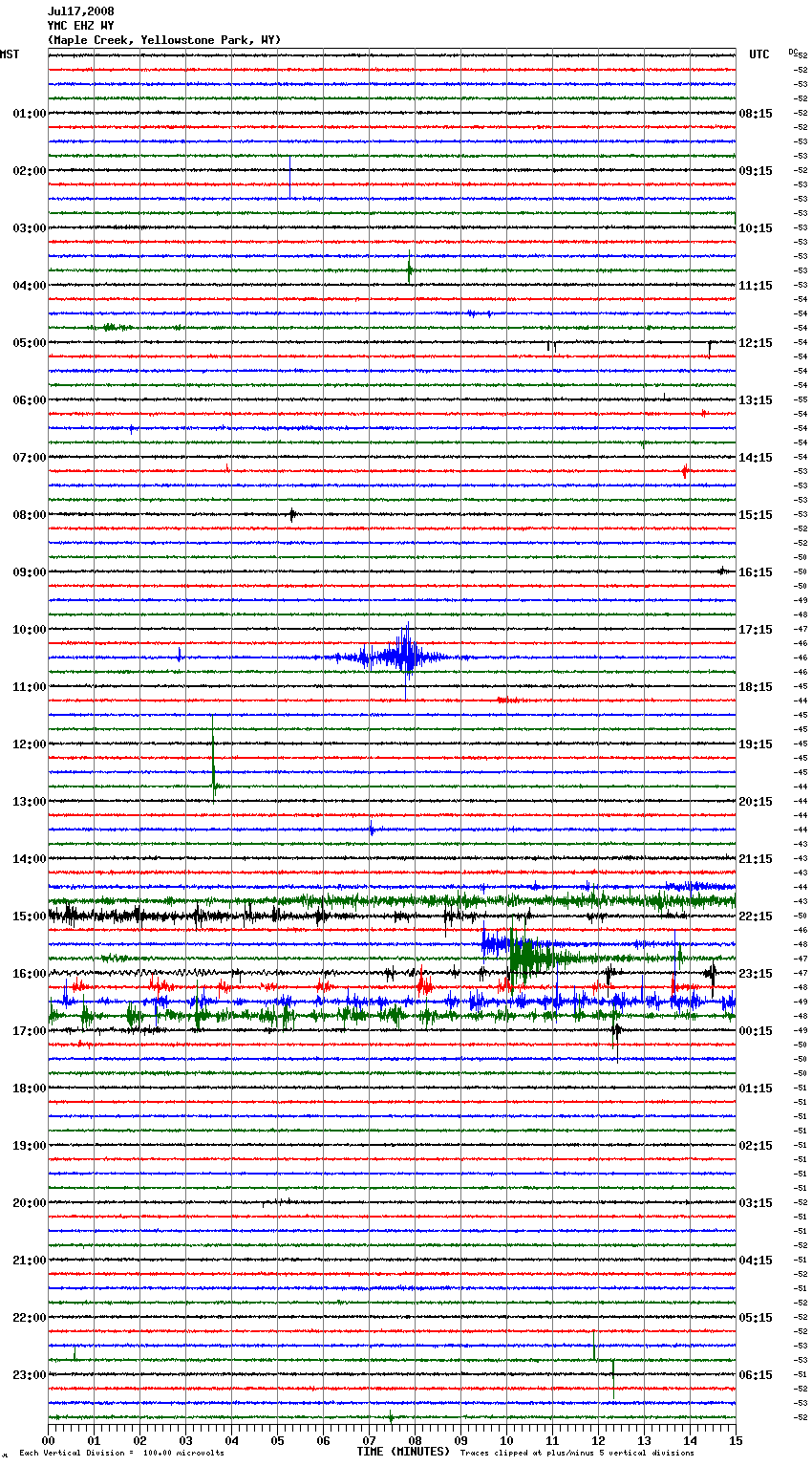
Task: Click the MST column header
Action: click(10, 54)
